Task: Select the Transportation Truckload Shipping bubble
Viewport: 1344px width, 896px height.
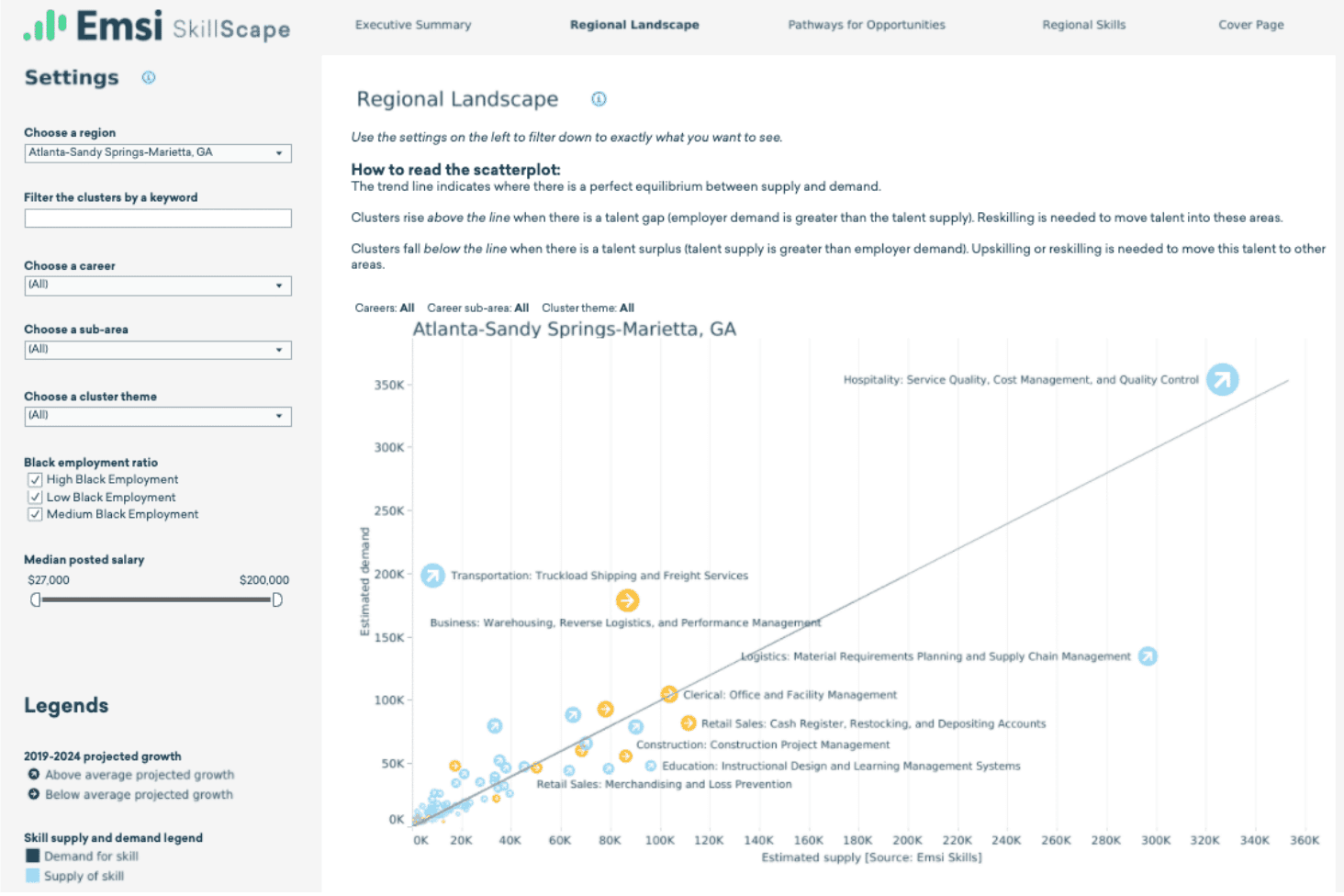Action: click(432, 576)
